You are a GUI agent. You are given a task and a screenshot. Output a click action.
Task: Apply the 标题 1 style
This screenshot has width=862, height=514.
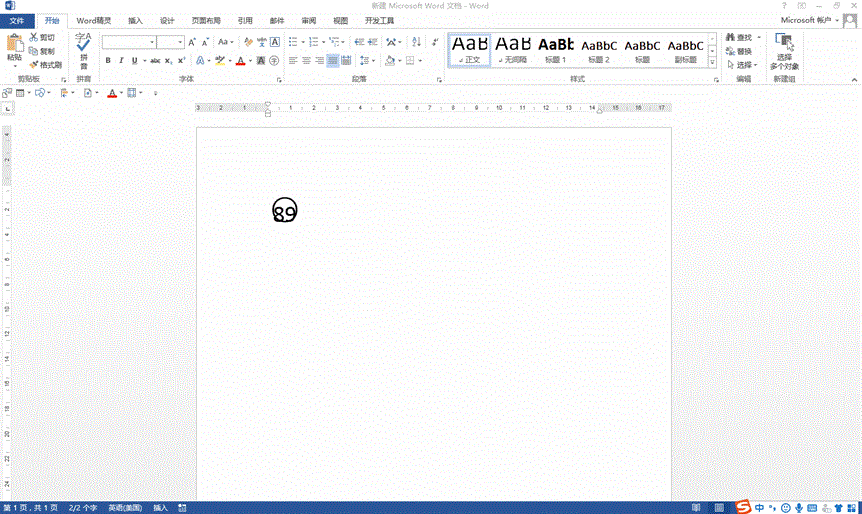coord(555,49)
